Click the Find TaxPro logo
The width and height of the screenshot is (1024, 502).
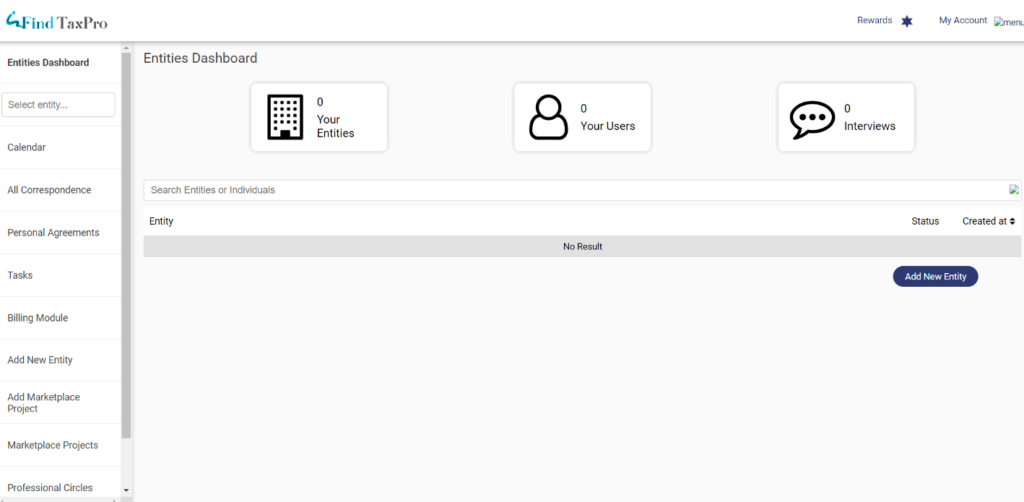[57, 20]
